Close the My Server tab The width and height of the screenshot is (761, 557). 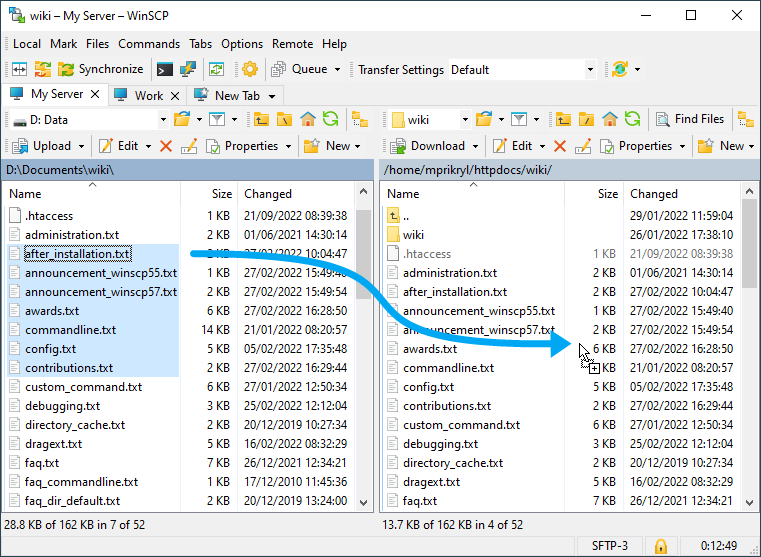pos(95,94)
